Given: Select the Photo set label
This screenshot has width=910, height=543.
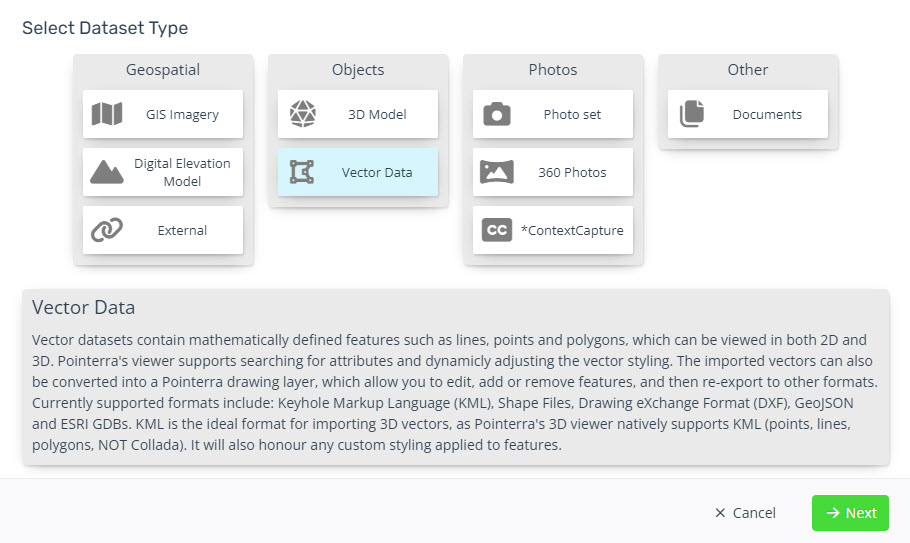Looking at the screenshot, I should click(x=572, y=114).
